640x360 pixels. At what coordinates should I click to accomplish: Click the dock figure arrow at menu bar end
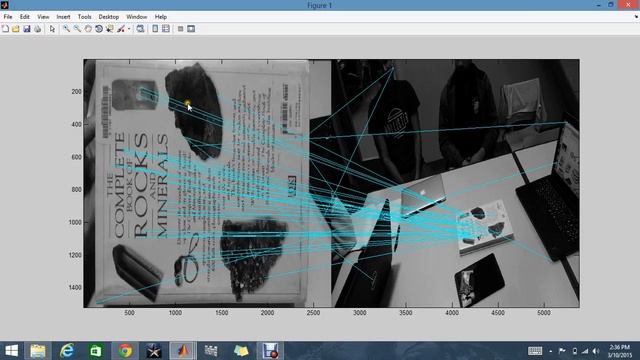click(x=636, y=17)
